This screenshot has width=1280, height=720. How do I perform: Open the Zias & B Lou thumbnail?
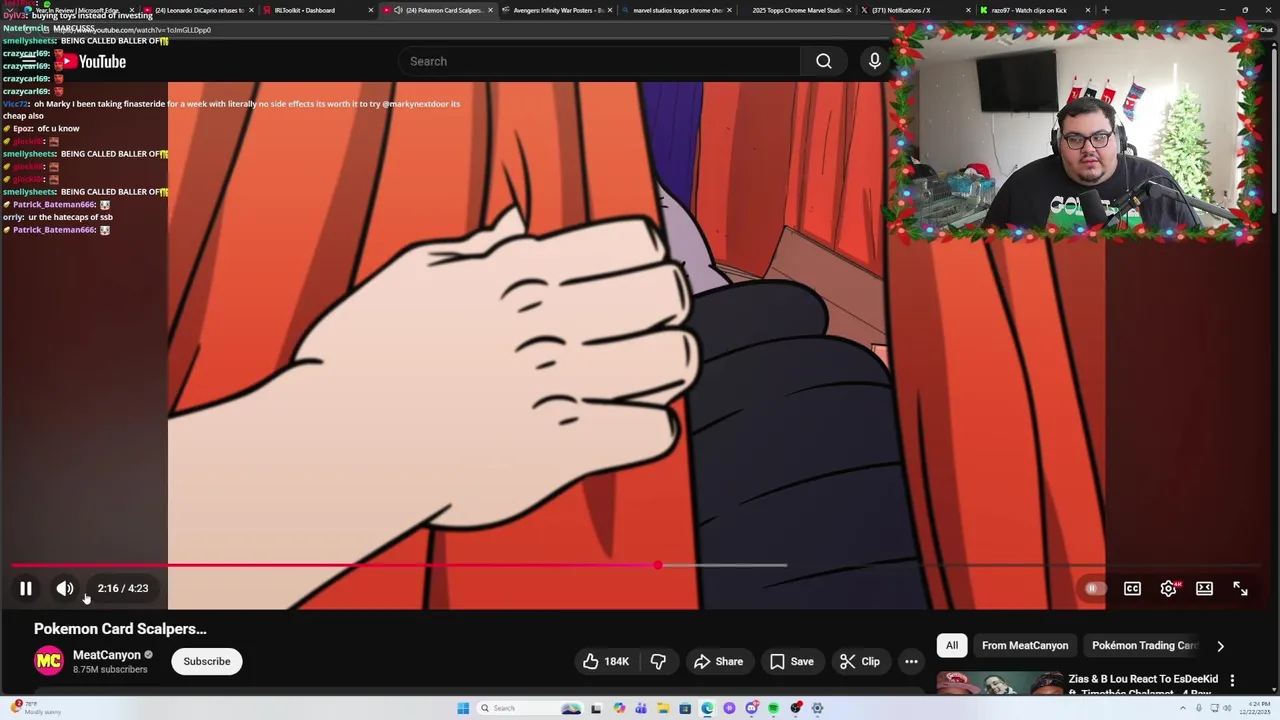(1000, 683)
